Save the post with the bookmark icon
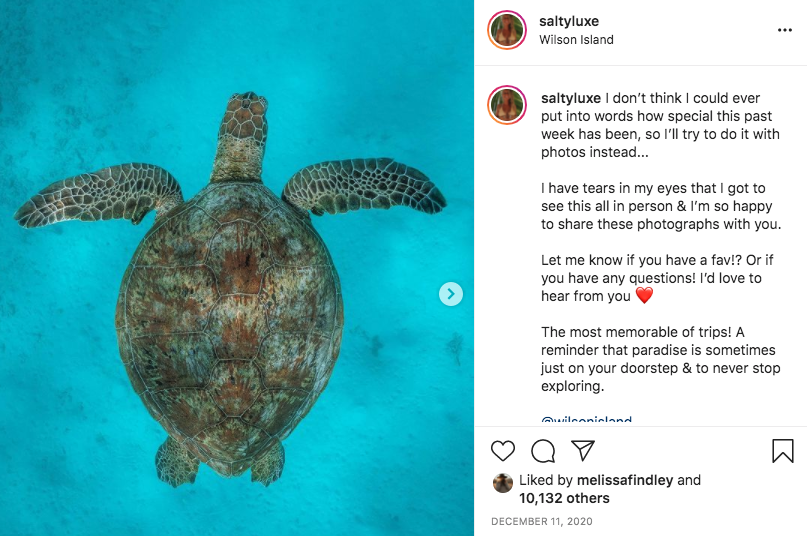The height and width of the screenshot is (536, 807). tap(783, 451)
